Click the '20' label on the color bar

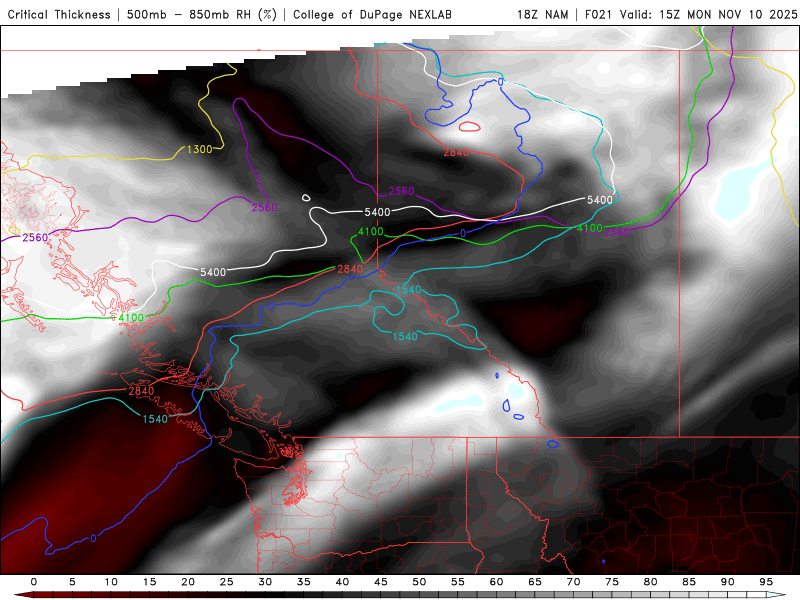pos(188,582)
